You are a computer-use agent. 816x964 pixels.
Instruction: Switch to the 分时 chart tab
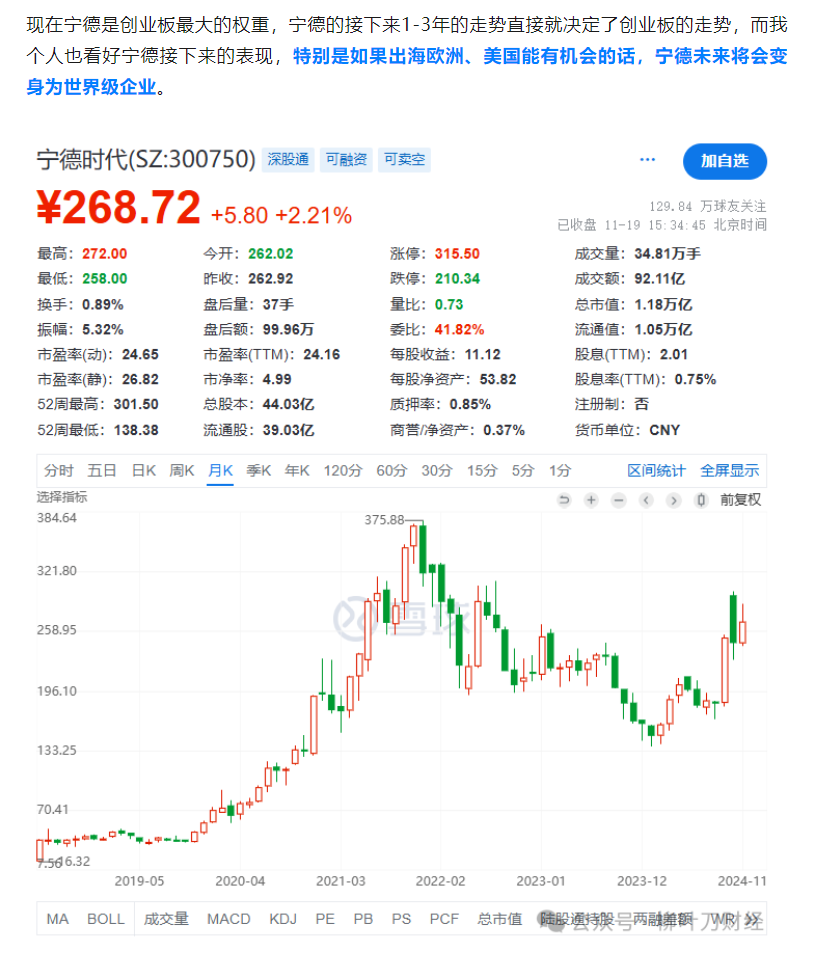(x=58, y=471)
